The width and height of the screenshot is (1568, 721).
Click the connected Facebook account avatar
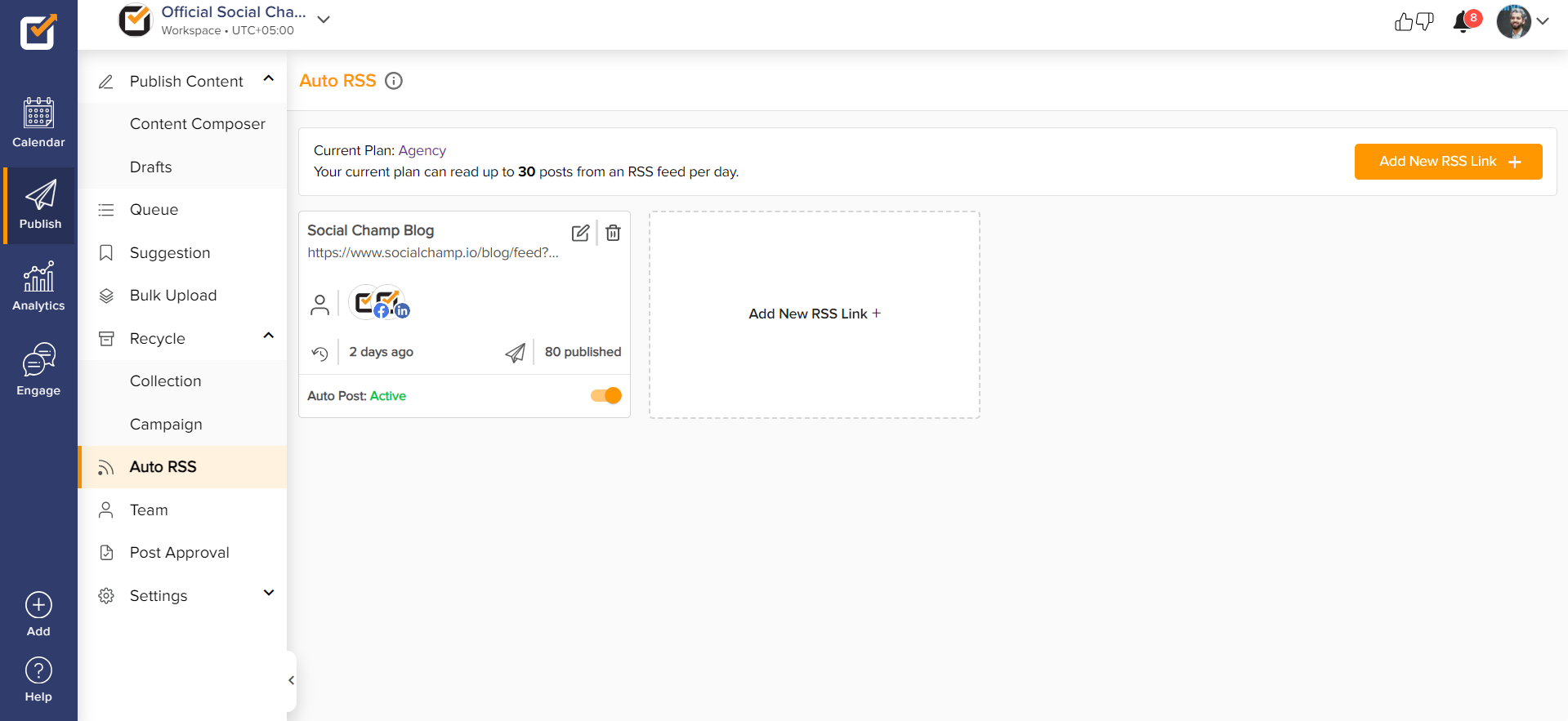[366, 303]
